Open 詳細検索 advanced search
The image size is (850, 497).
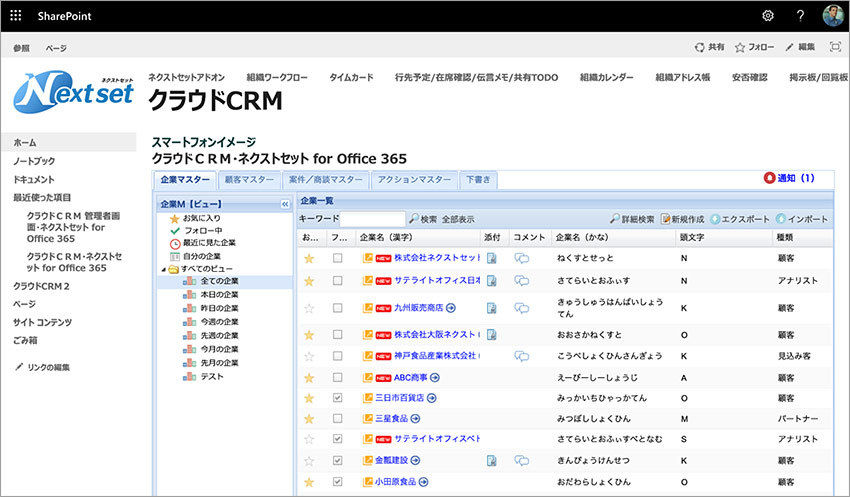pos(632,219)
